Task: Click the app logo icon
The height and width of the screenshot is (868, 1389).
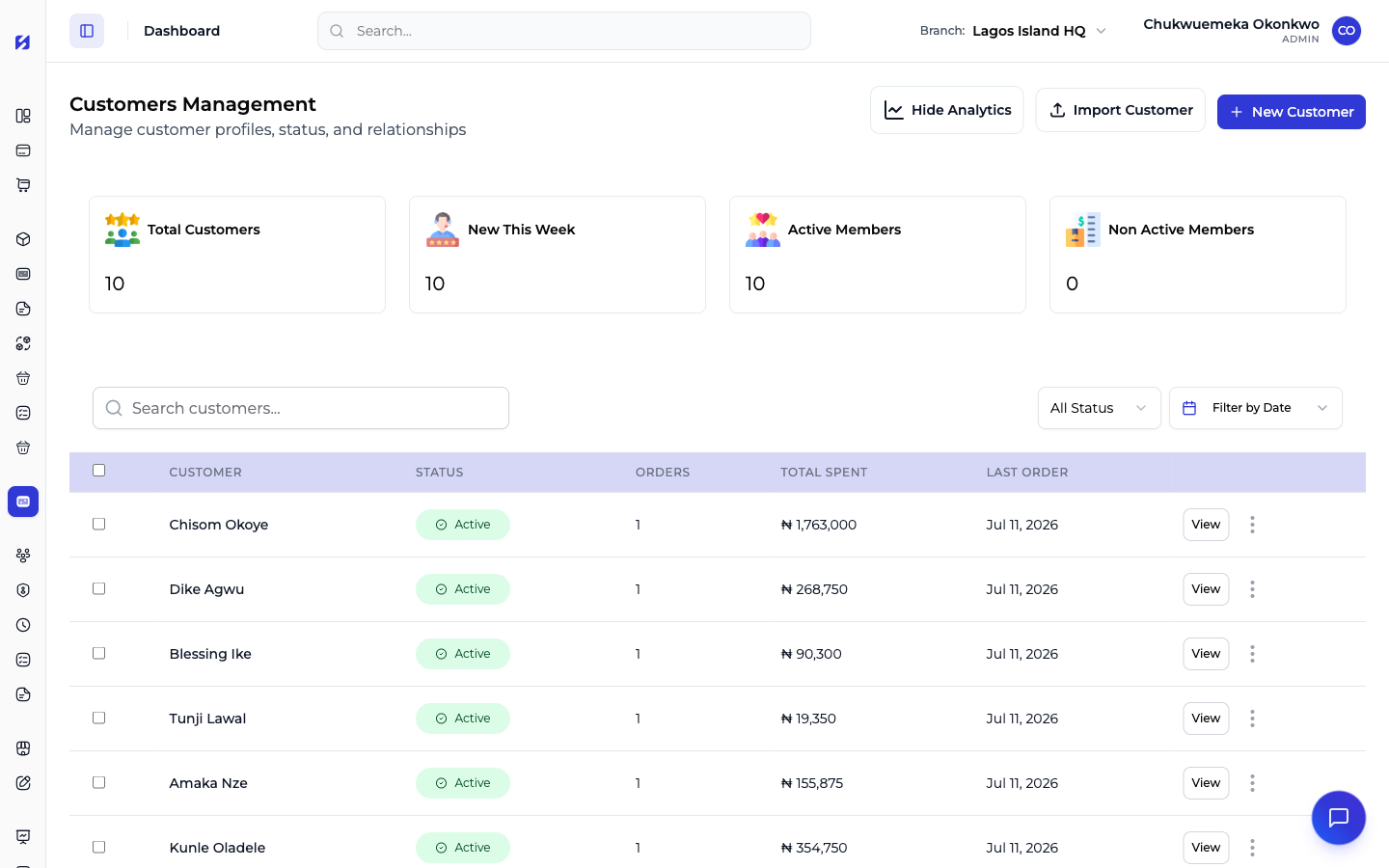Action: [x=23, y=42]
